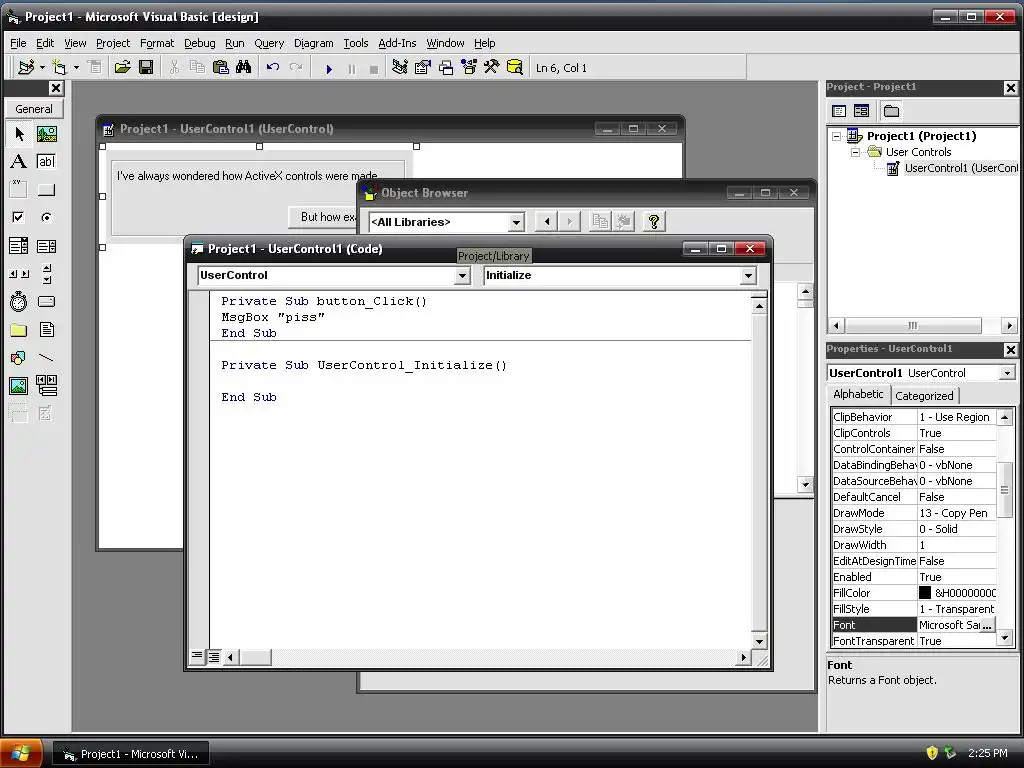
Task: Select UserControl1 in the project tree
Action: 960,168
